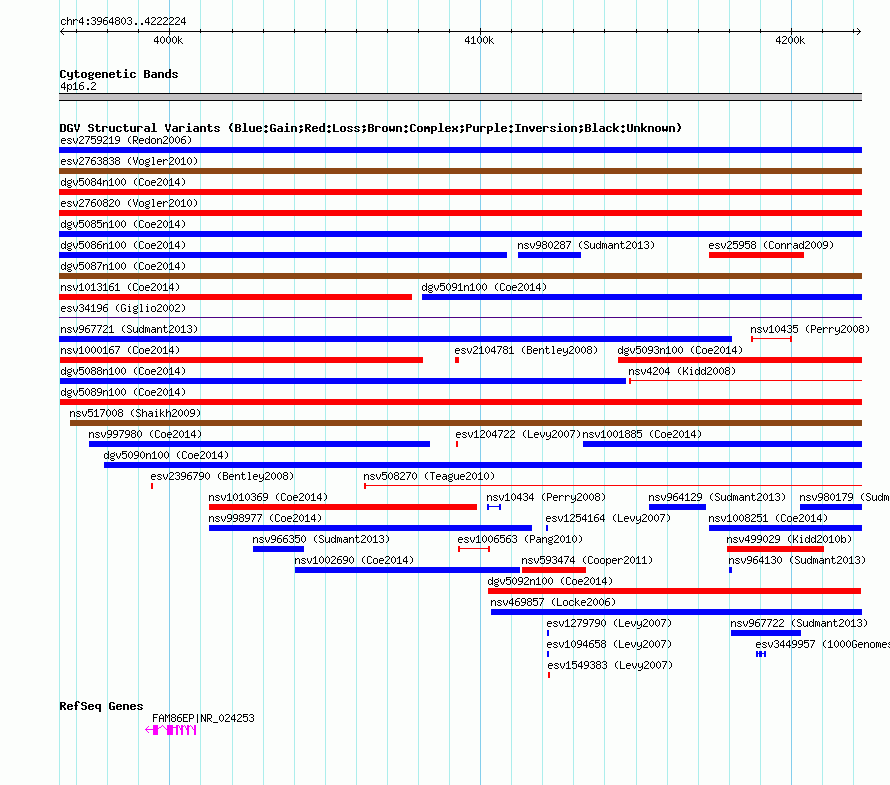Screen dimensions: 890x785
Task: Click the dgv5090n100 (Coe2014) label
Action: point(166,455)
